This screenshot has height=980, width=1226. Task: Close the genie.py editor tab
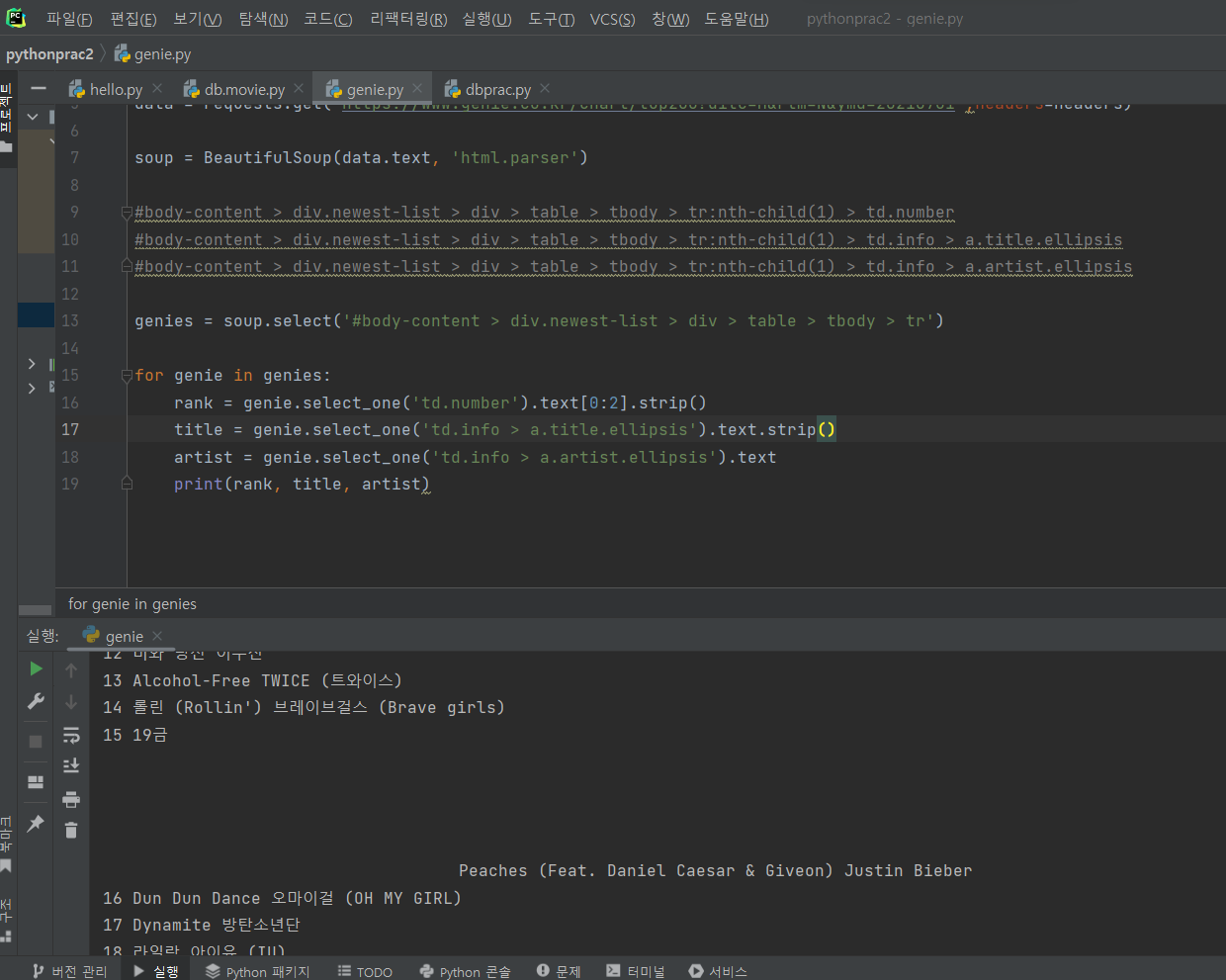(x=417, y=88)
